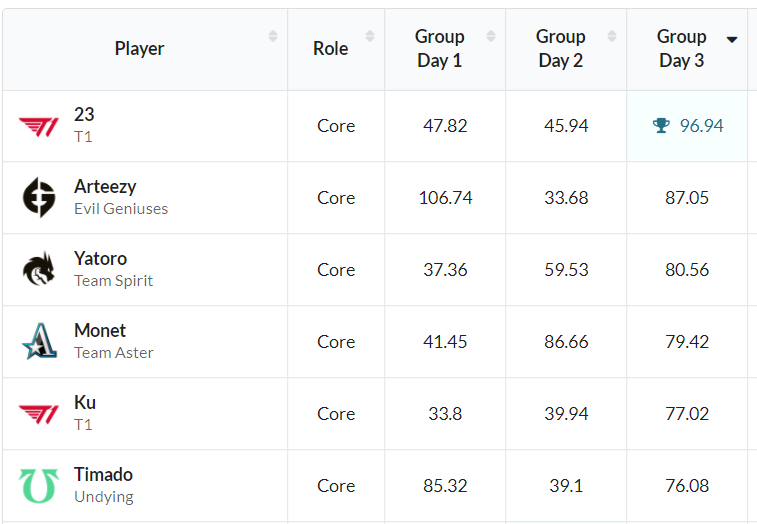Open Yatoro's player profile link
757x524 pixels.
100,259
